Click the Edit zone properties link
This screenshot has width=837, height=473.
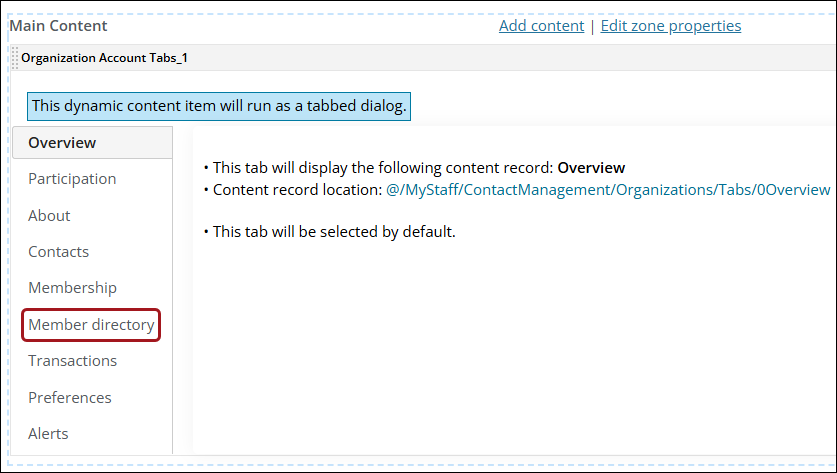(670, 26)
